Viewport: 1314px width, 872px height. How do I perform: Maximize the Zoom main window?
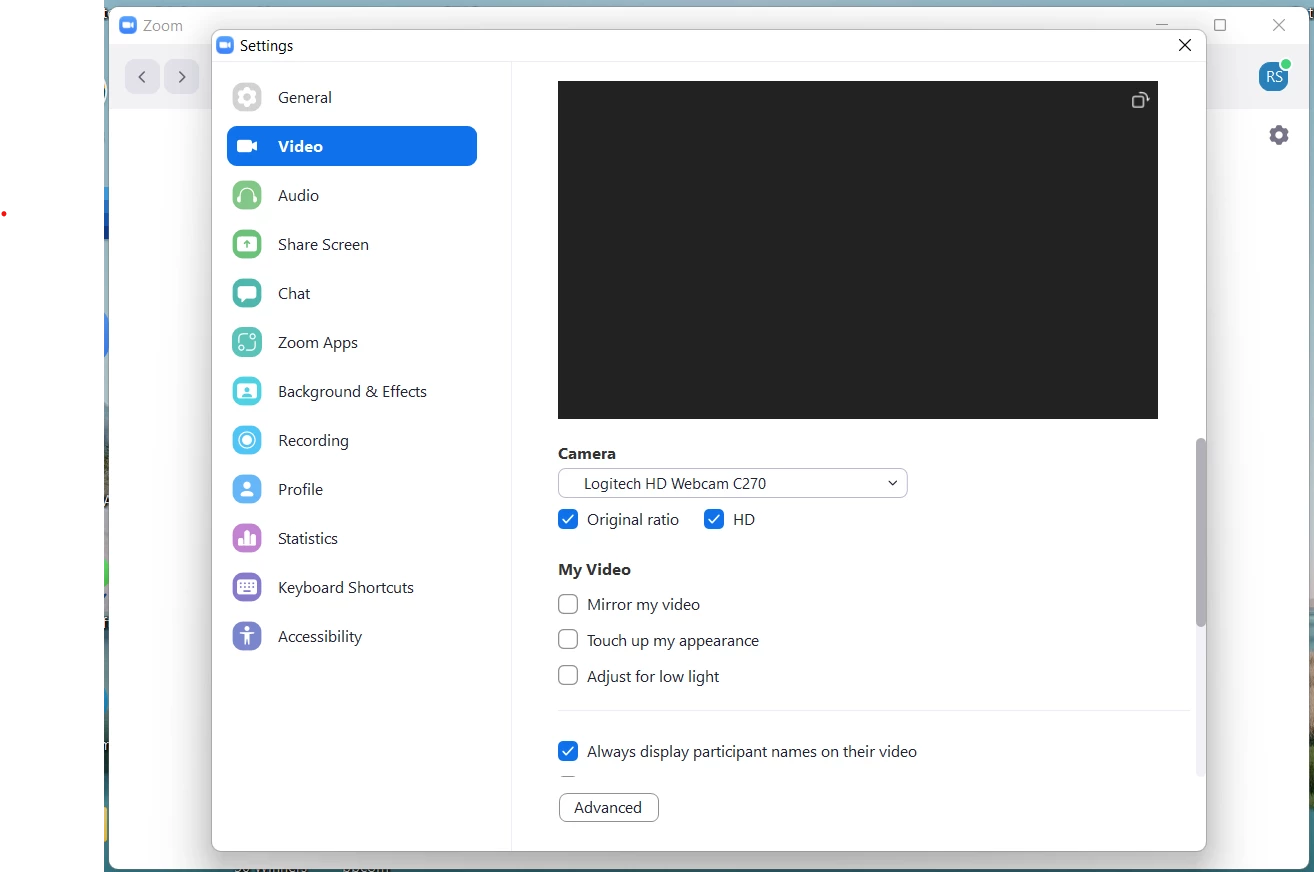(x=1220, y=26)
